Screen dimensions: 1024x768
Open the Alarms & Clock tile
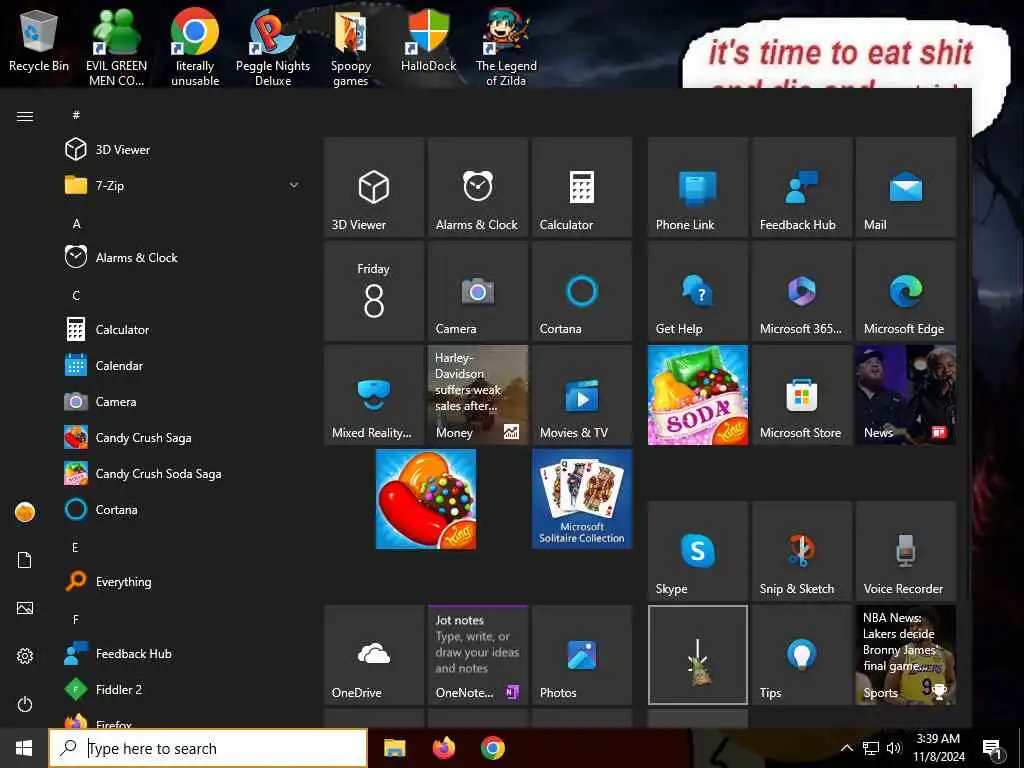477,187
